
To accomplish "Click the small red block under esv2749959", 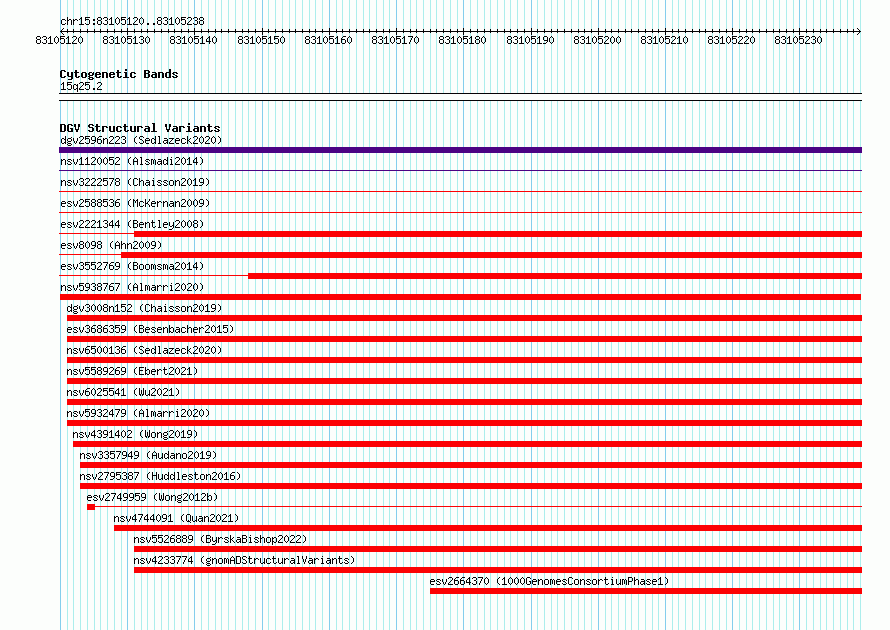I will [x=91, y=507].
